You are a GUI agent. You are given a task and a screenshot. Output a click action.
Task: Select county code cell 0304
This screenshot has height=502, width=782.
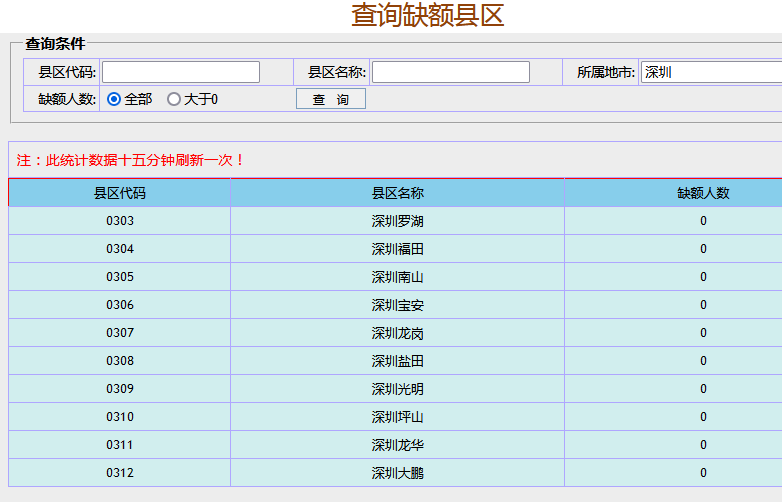(120, 249)
